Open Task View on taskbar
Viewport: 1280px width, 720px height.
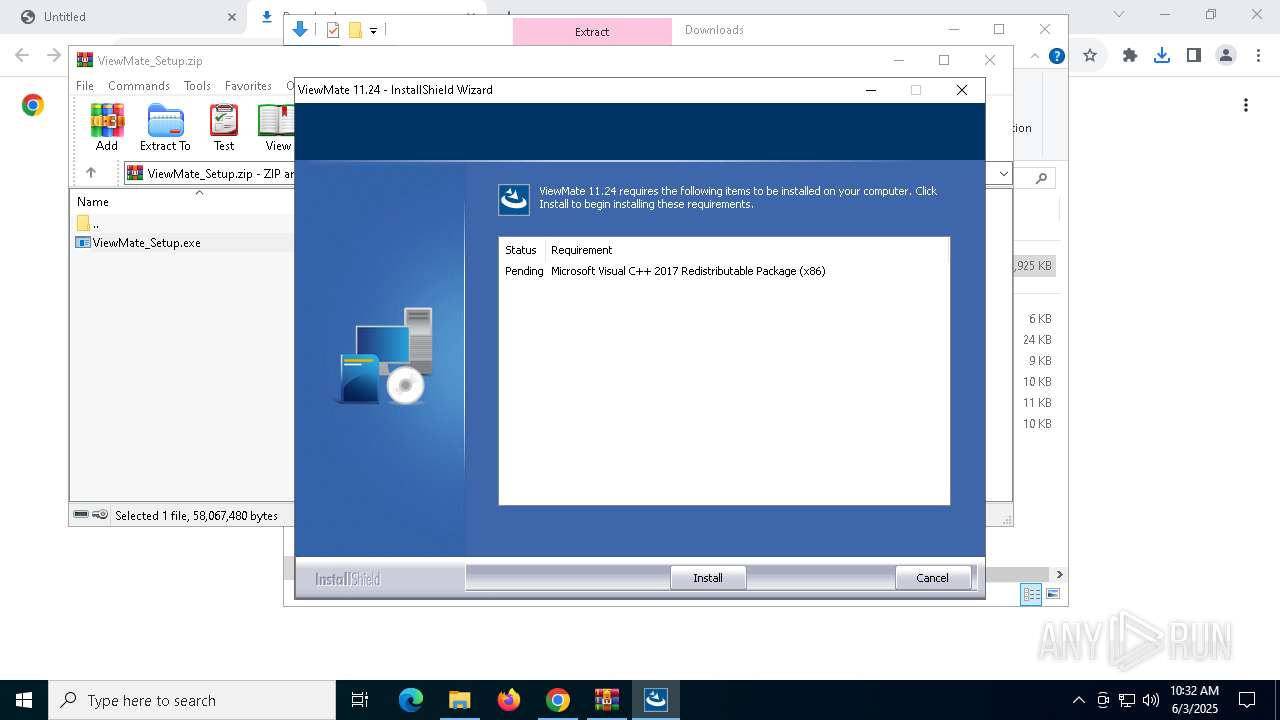click(360, 700)
